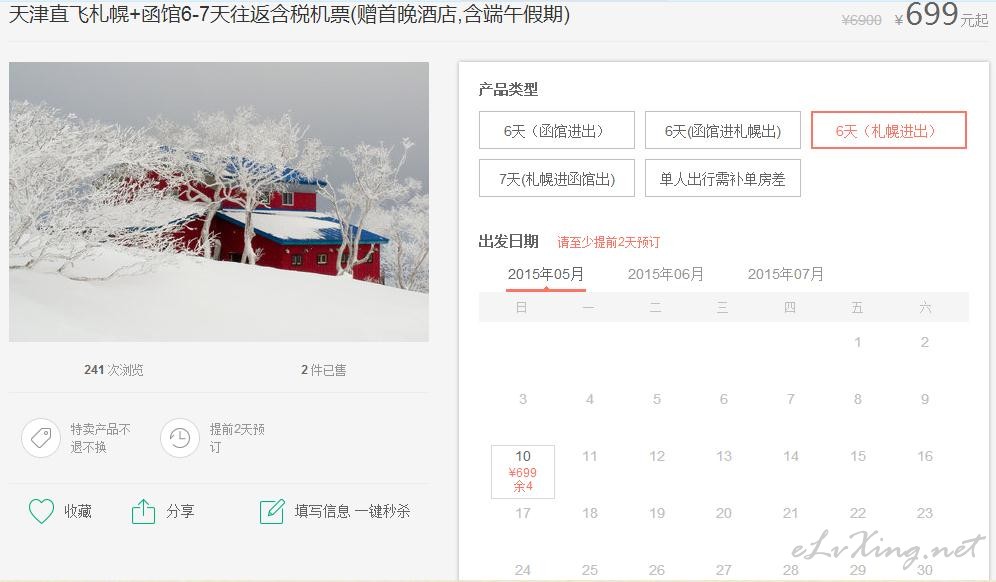Click the share upload icon
Image resolution: width=996 pixels, height=582 pixels.
coord(143,511)
